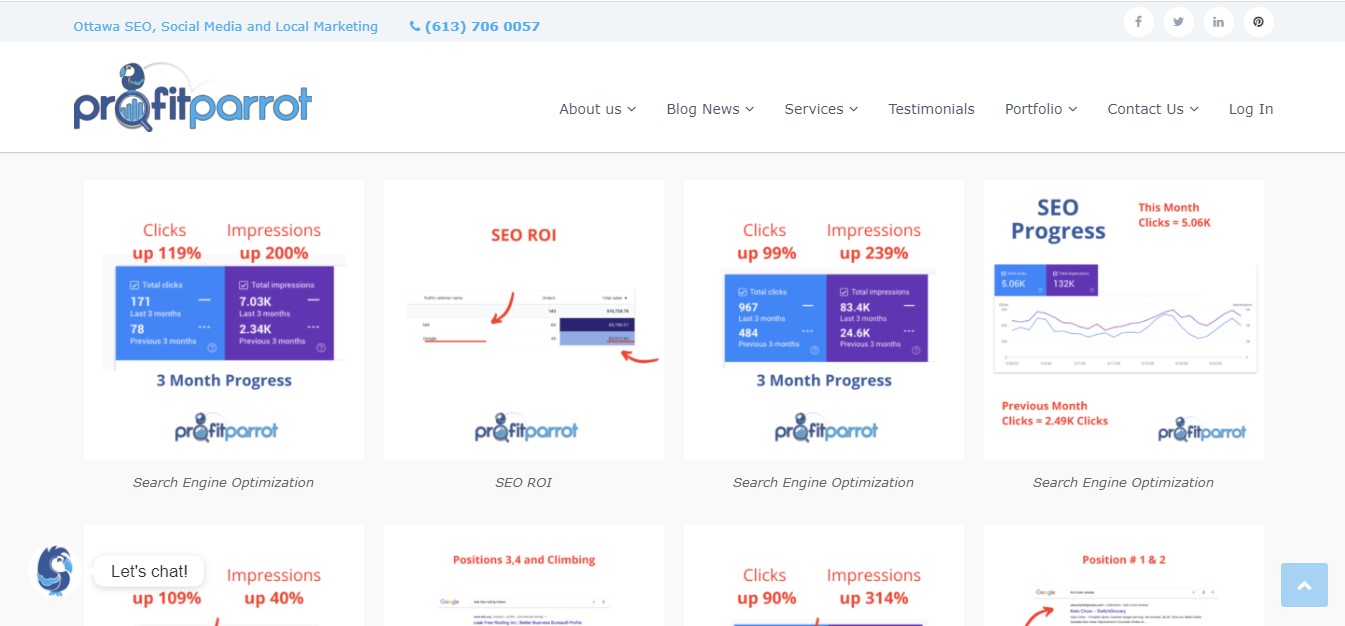Image resolution: width=1345 pixels, height=626 pixels.
Task: Open the Pinterest social icon
Action: click(1258, 22)
